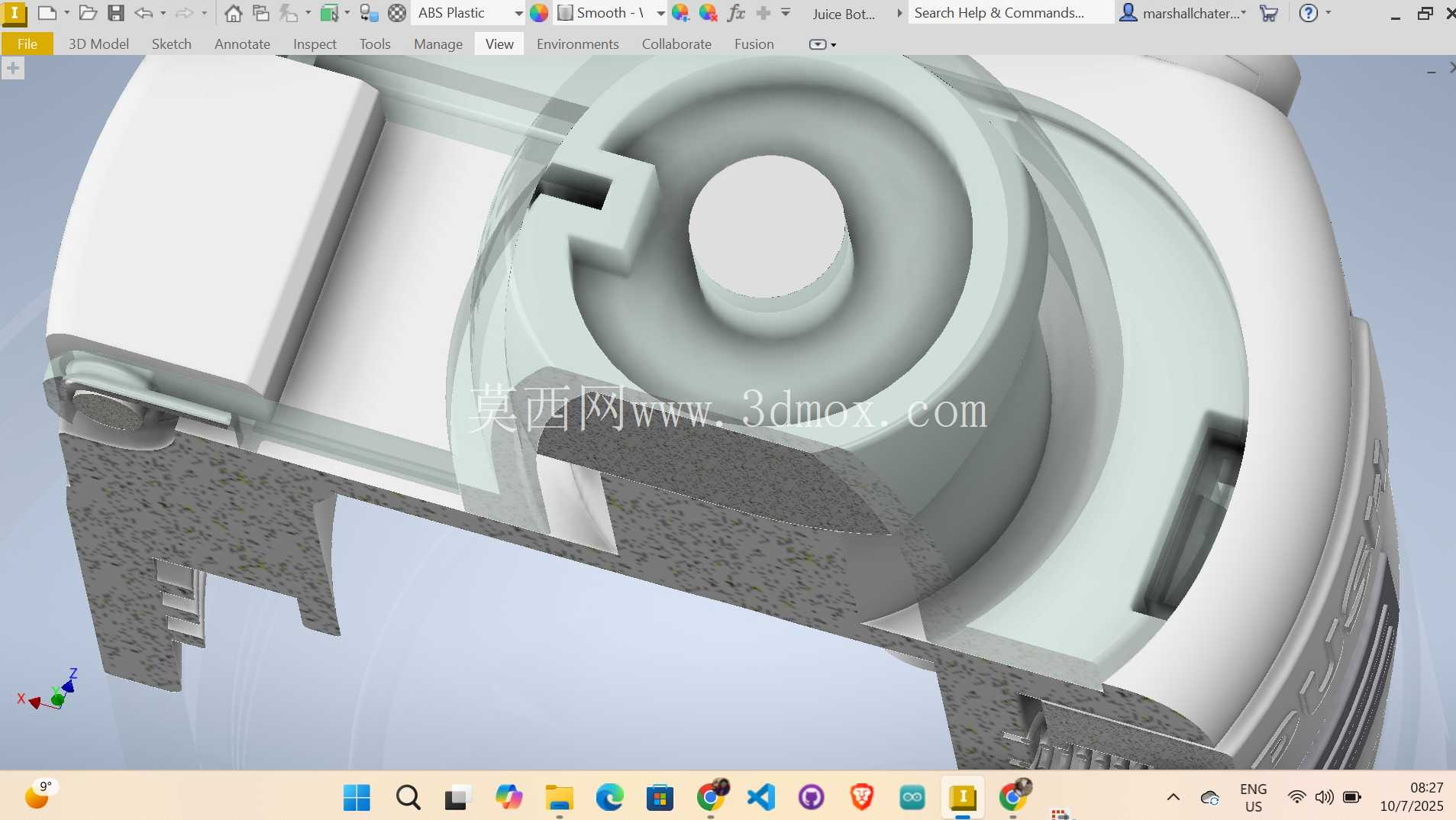This screenshot has width=1456, height=820.
Task: Open Arduino IDE from the taskbar
Action: pyautogui.click(x=912, y=797)
